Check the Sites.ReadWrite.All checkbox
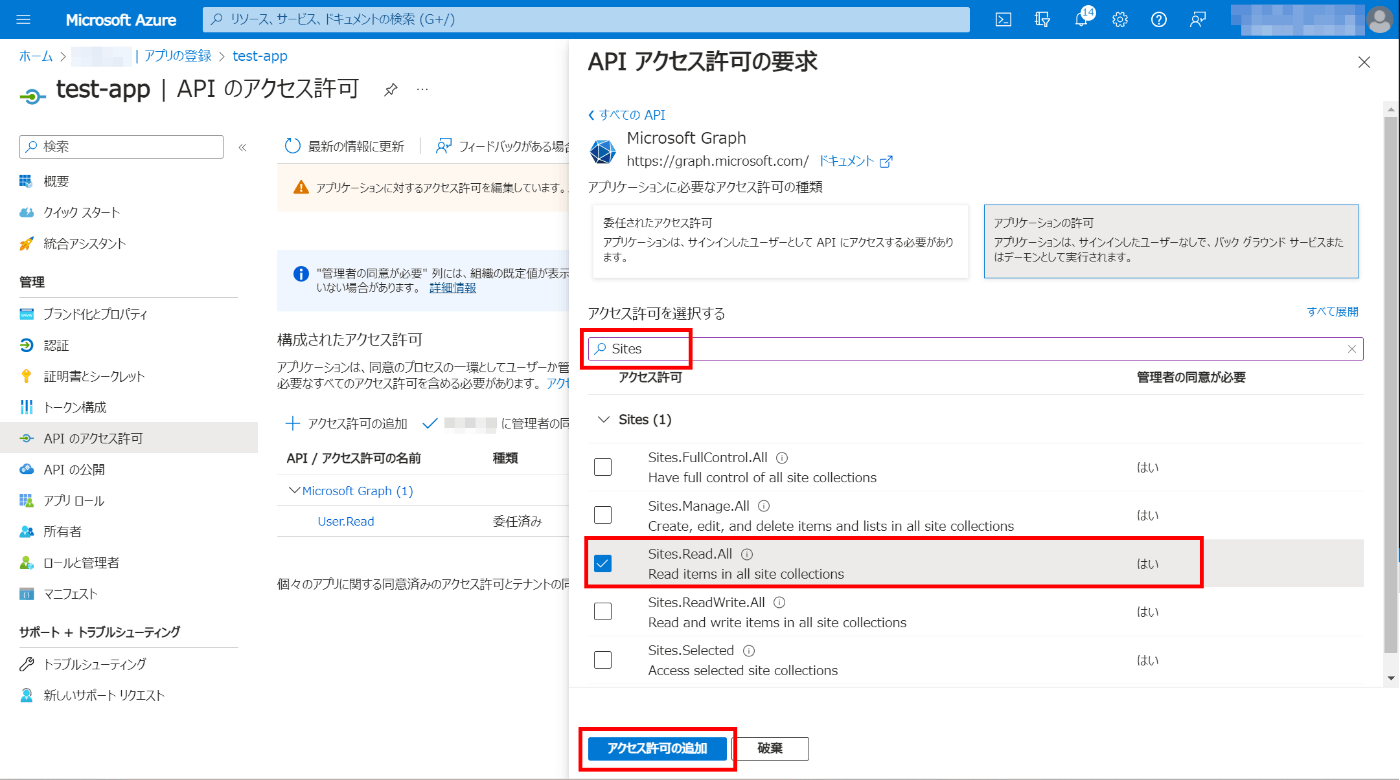The image size is (1400, 780). (x=603, y=611)
